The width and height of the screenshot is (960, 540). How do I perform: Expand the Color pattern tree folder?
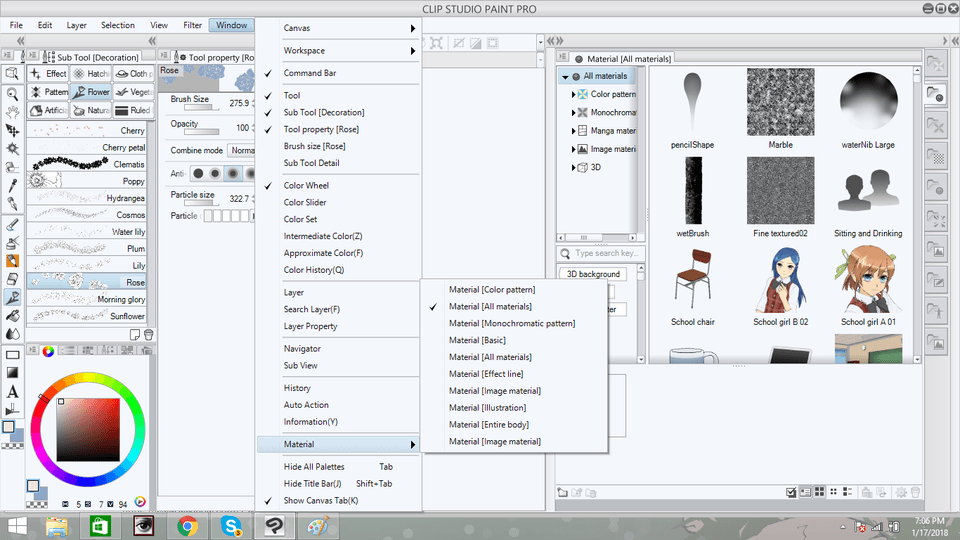(574, 94)
